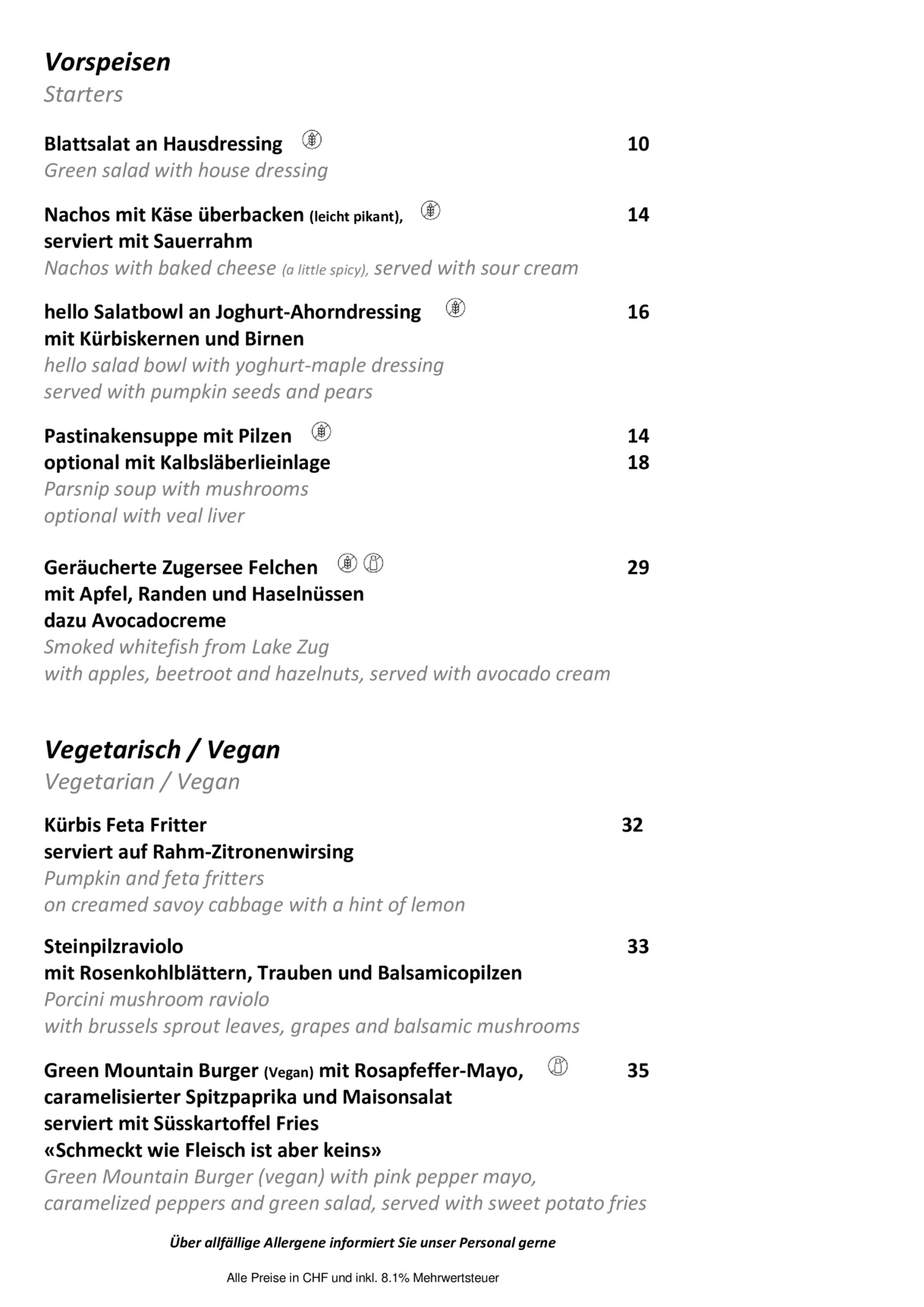This screenshot has width=924, height=1307.
Task: Click the lactose-free icon next to Green Mountain Burger
Action: (558, 1067)
